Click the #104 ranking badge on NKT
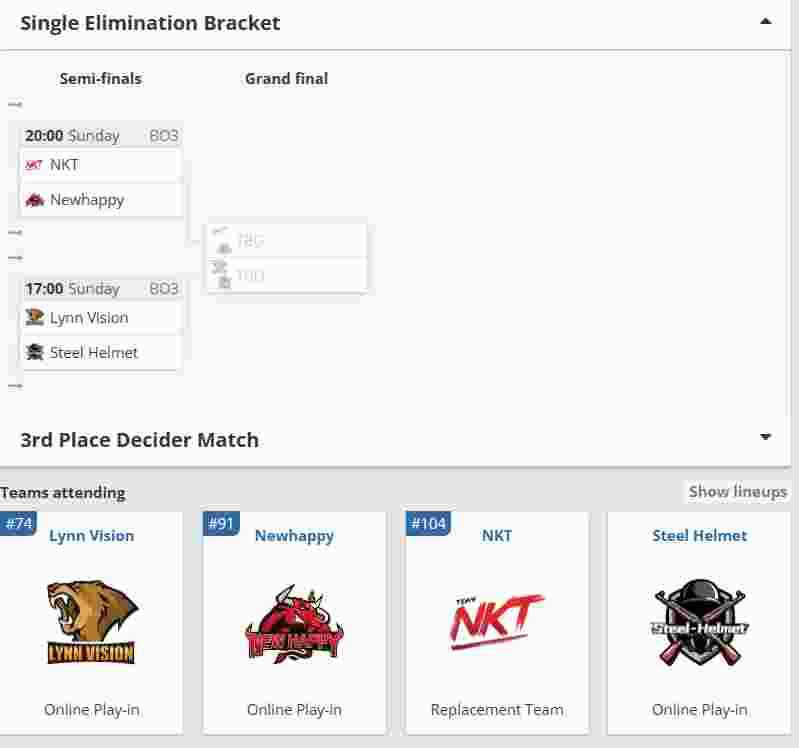The height and width of the screenshot is (748, 799). click(428, 524)
